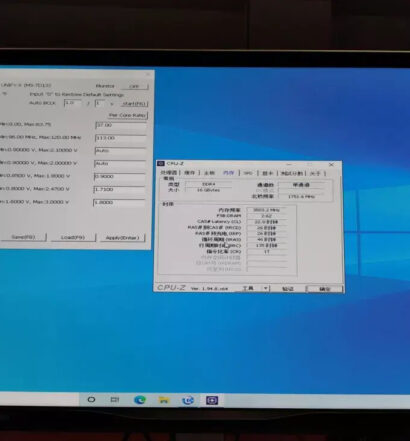Click the CPU-Z 确定 button
Image resolution: width=410 pixels, height=441 pixels.
click(324, 289)
